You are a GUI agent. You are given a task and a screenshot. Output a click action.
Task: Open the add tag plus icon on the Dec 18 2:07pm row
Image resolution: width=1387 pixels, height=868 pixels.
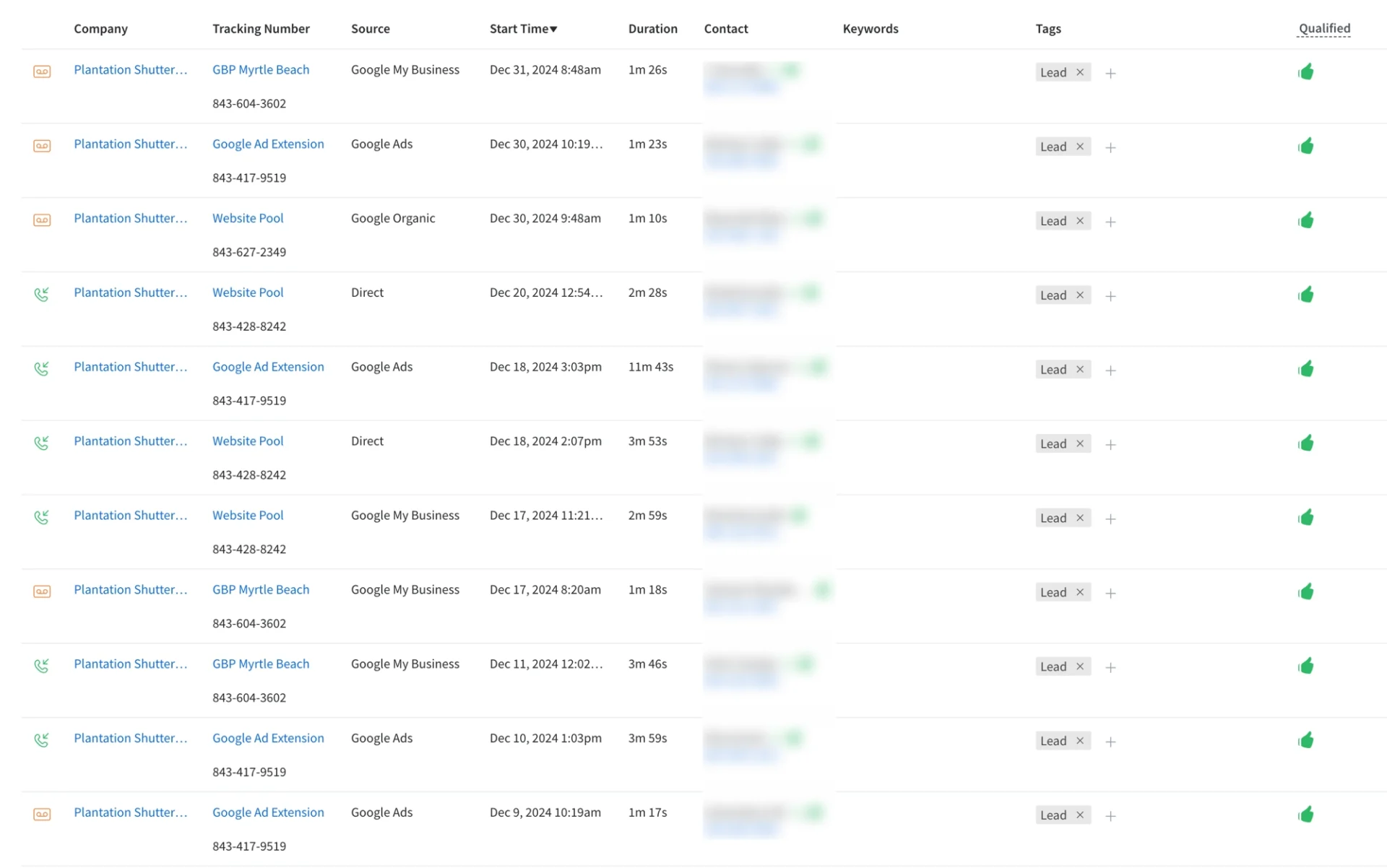point(1110,446)
